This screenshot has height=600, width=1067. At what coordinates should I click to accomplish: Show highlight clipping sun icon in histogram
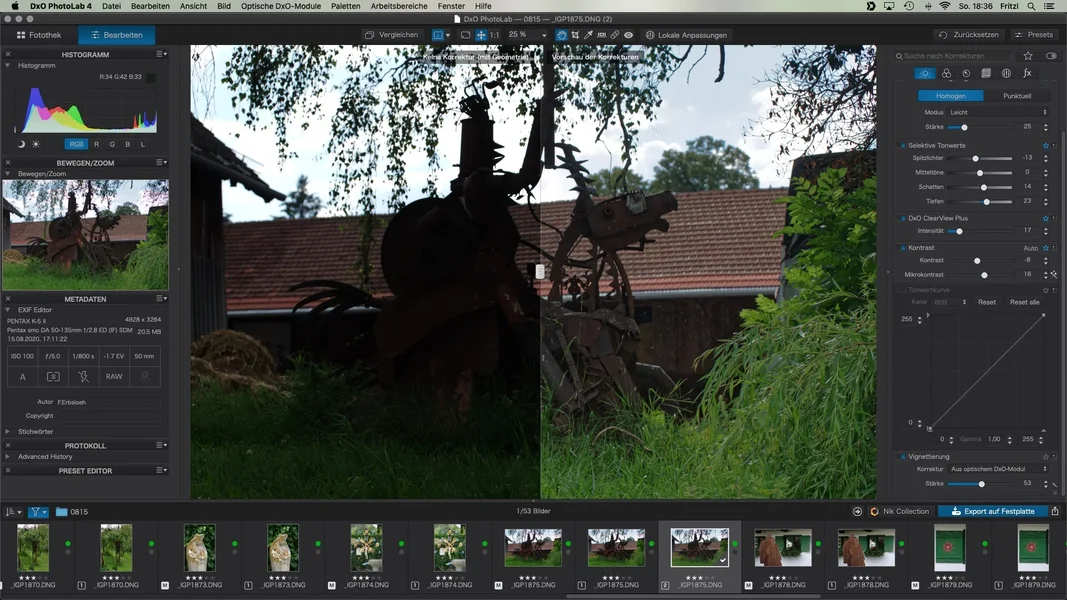pyautogui.click(x=36, y=144)
